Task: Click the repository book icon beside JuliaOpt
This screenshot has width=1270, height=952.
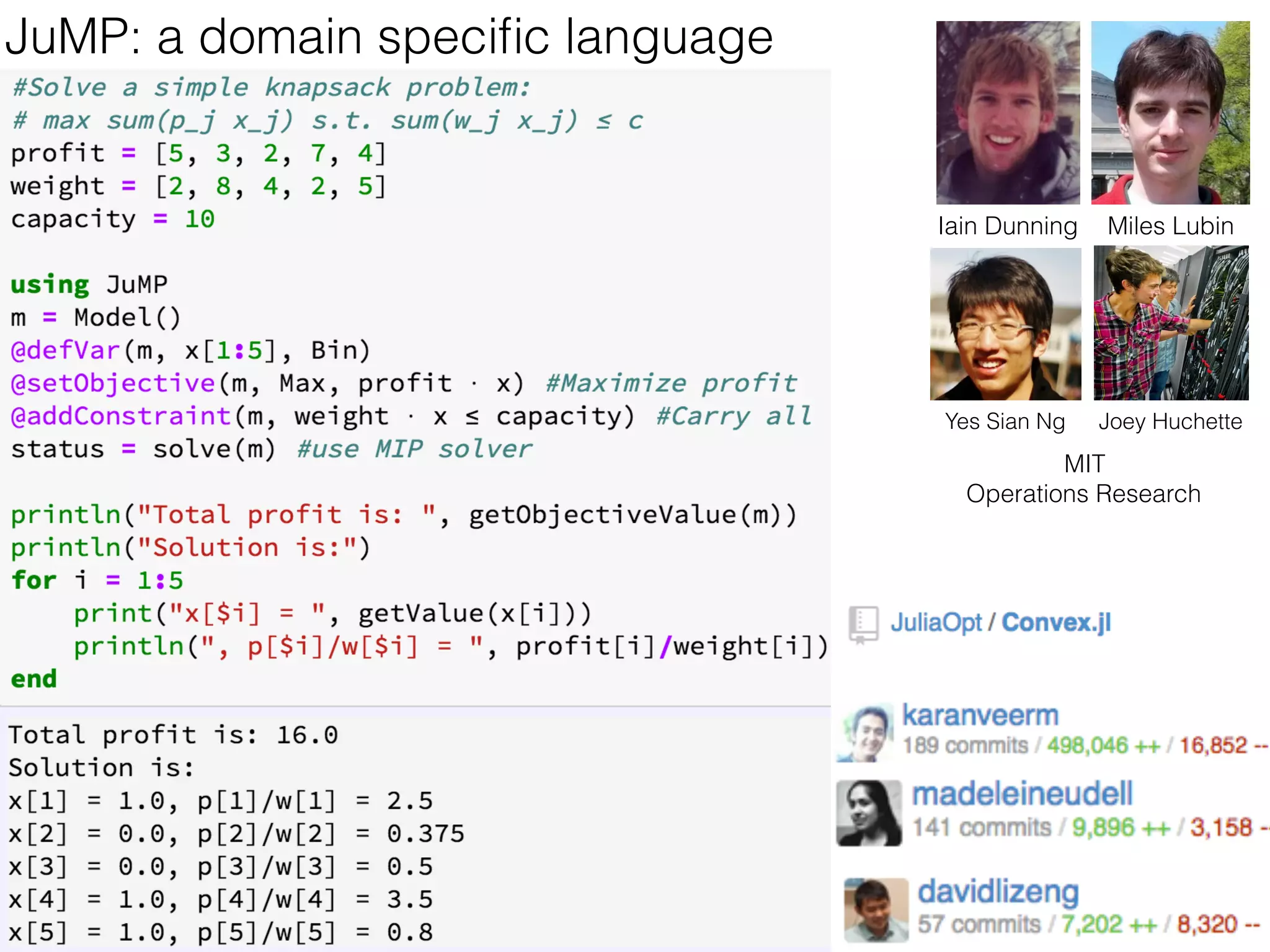Action: [864, 624]
